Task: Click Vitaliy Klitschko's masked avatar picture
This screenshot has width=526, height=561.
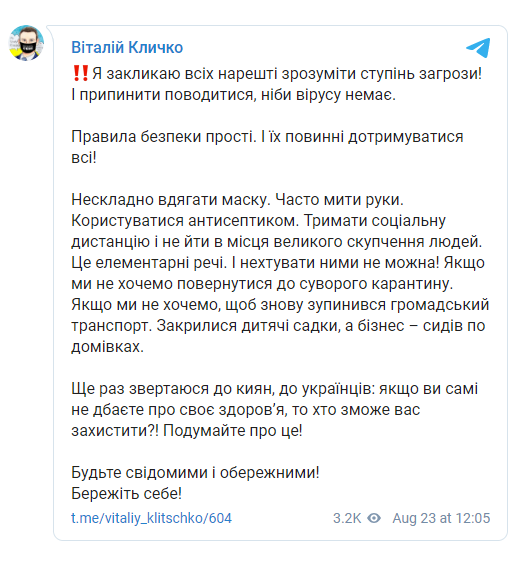Action: (26, 43)
